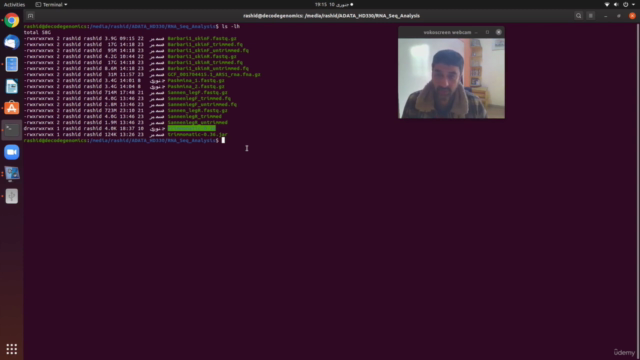Click the GCF rna.fna.gz file name

(214, 75)
